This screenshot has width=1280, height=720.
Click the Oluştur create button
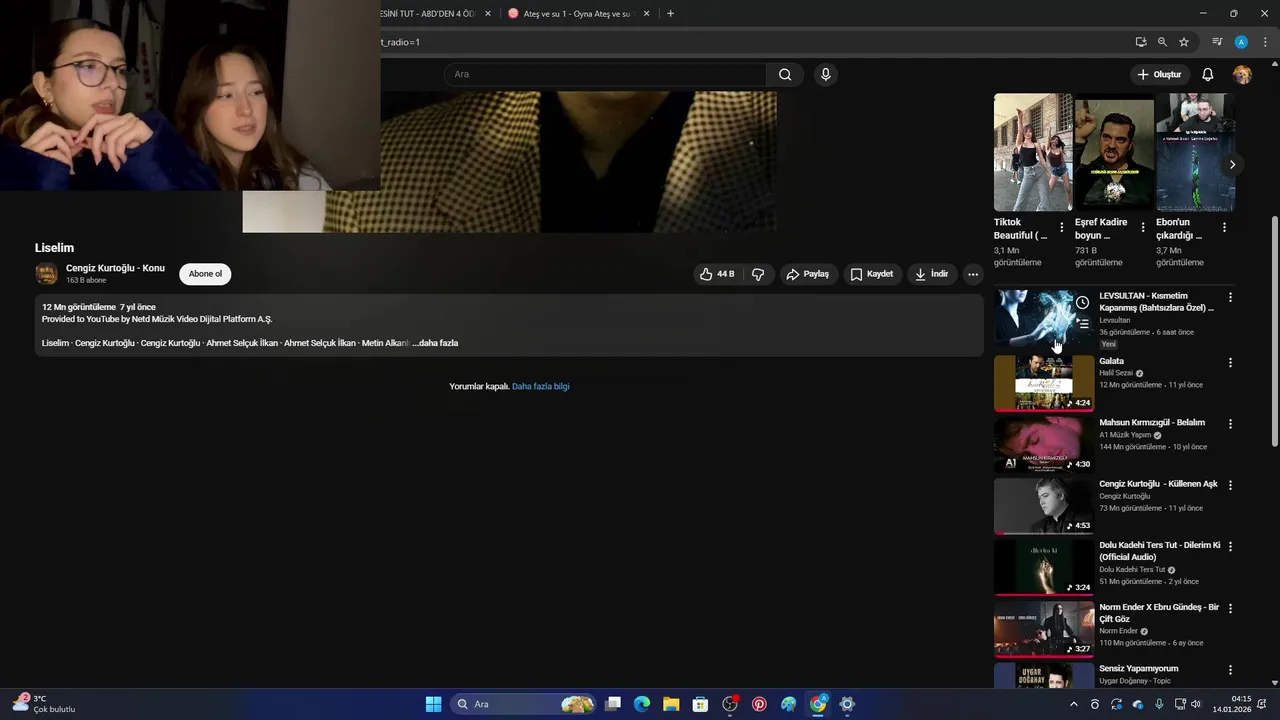[x=1159, y=74]
